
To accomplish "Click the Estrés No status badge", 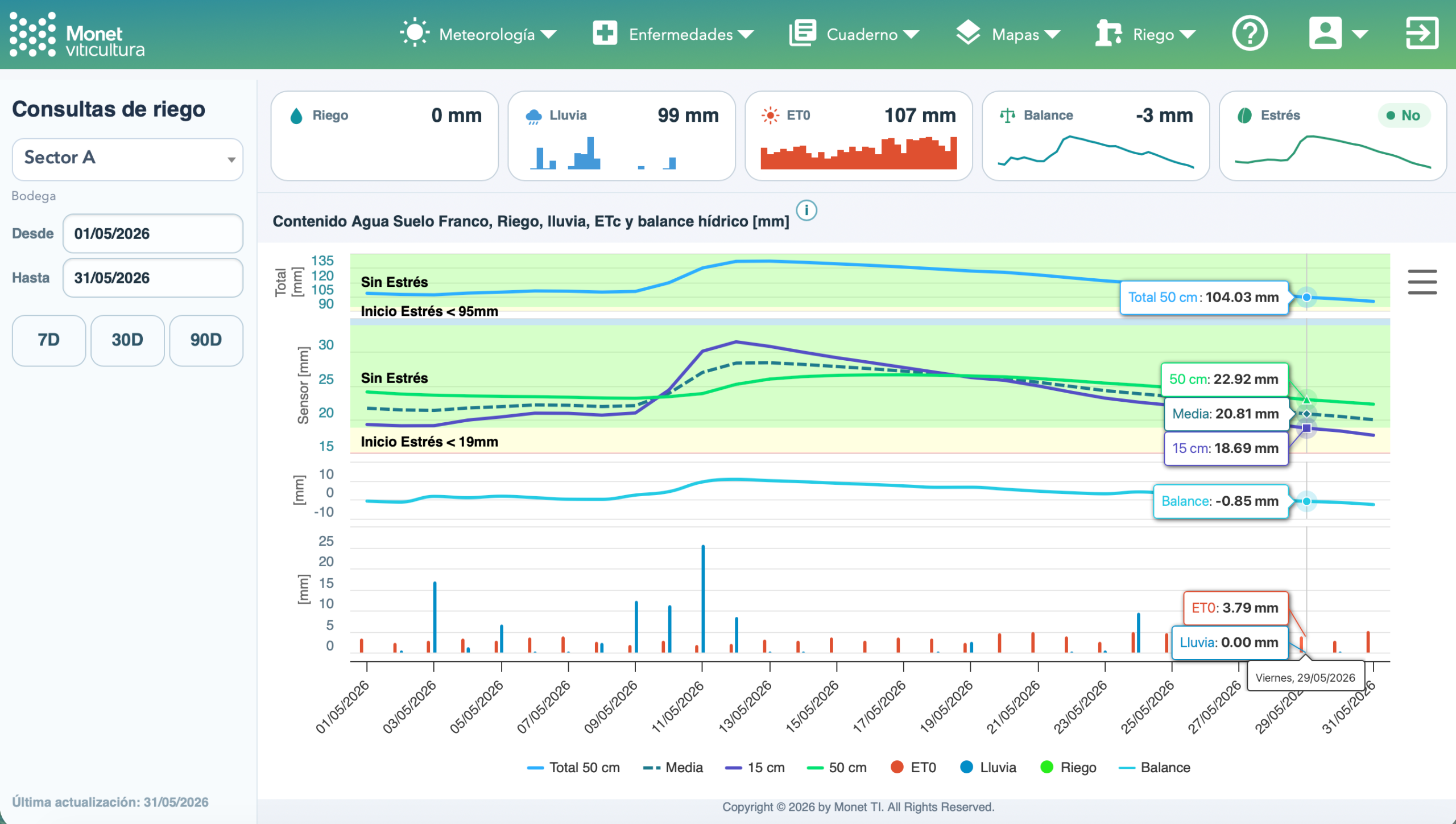I will (1404, 116).
